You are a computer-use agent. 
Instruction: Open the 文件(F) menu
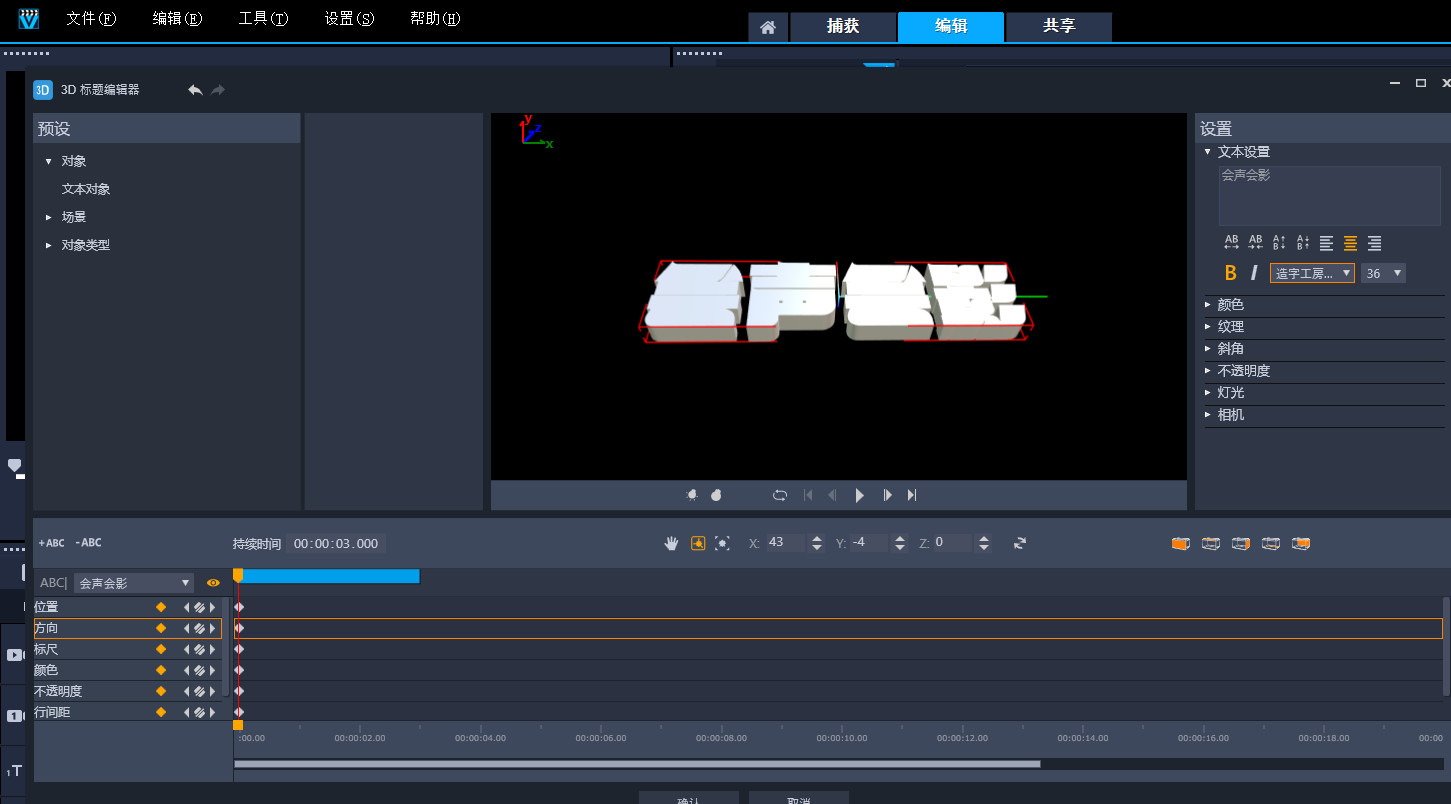(91, 19)
